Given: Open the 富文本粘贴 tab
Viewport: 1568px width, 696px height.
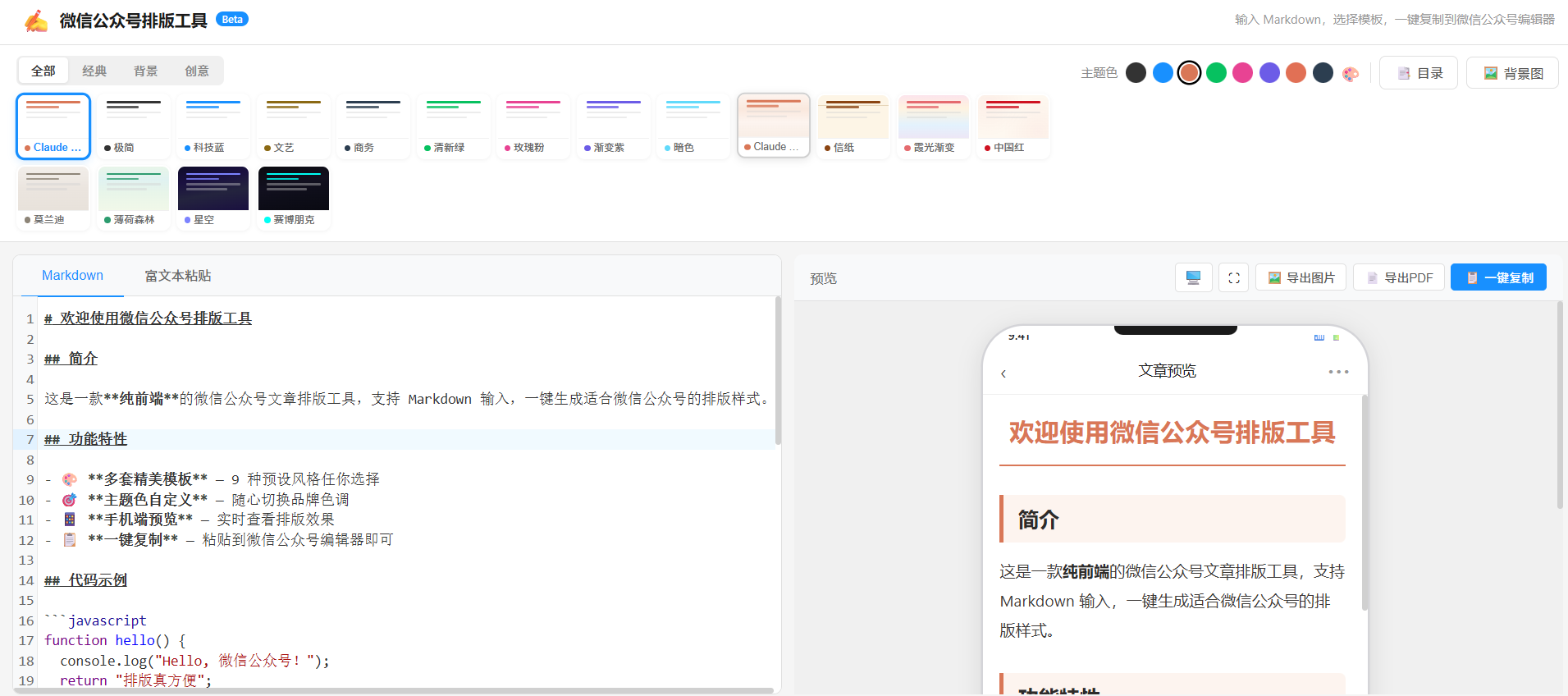Looking at the screenshot, I should tap(178, 276).
